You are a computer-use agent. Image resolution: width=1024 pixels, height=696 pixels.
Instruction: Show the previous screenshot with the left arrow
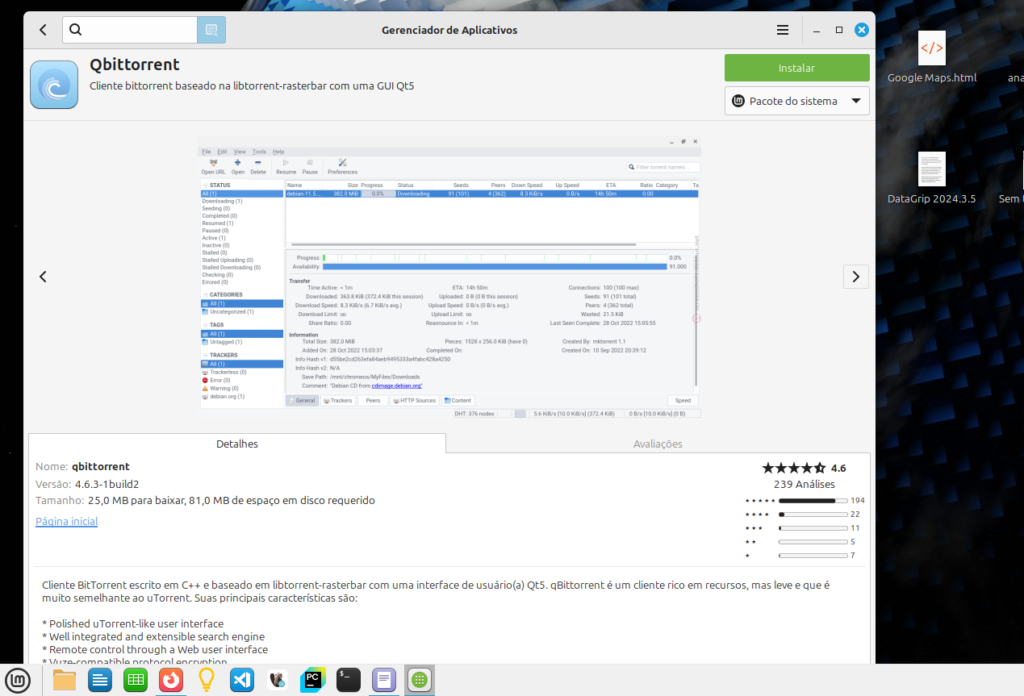click(43, 277)
